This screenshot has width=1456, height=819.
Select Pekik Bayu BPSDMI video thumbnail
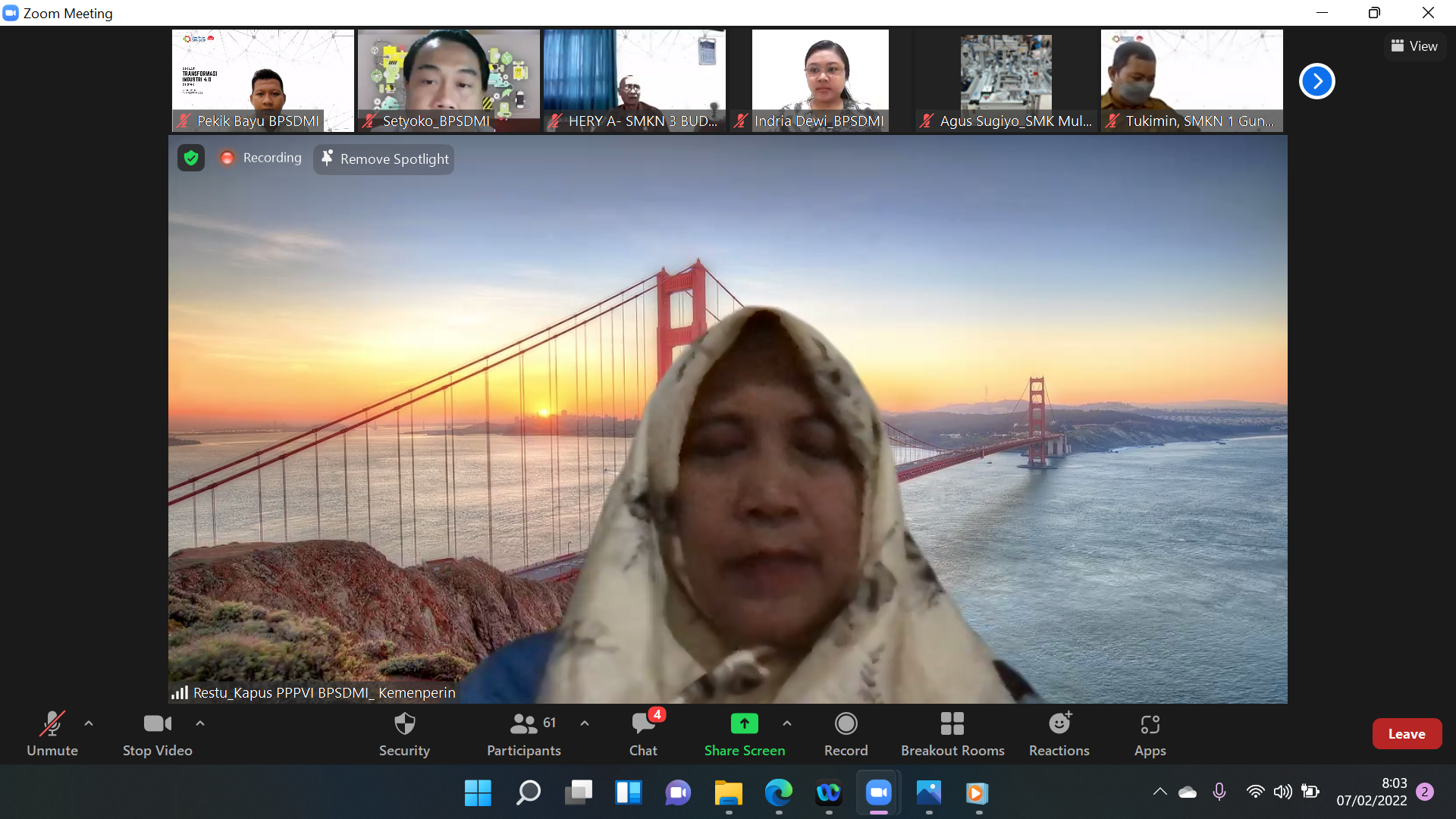(263, 80)
